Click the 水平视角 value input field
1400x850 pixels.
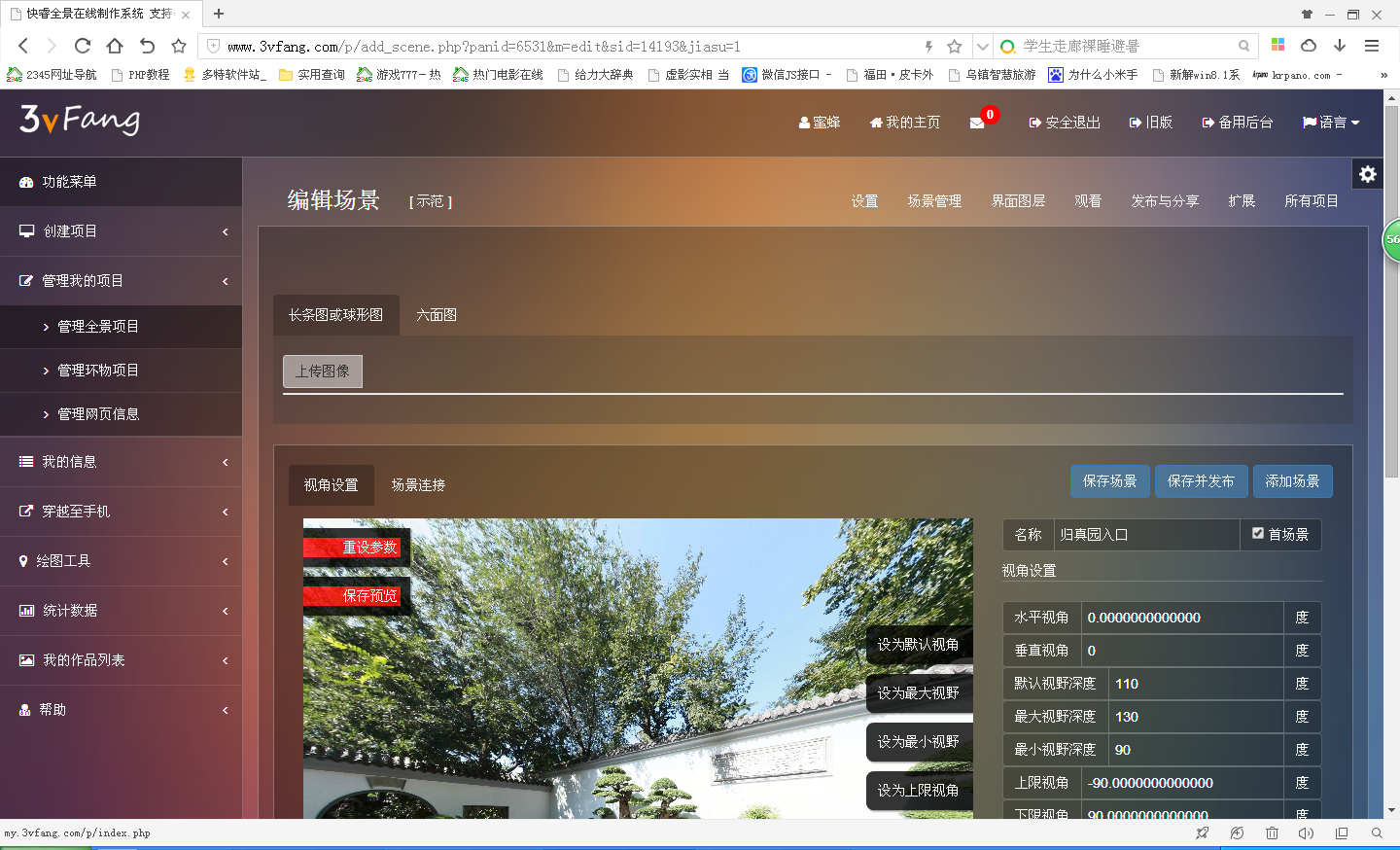1182,618
